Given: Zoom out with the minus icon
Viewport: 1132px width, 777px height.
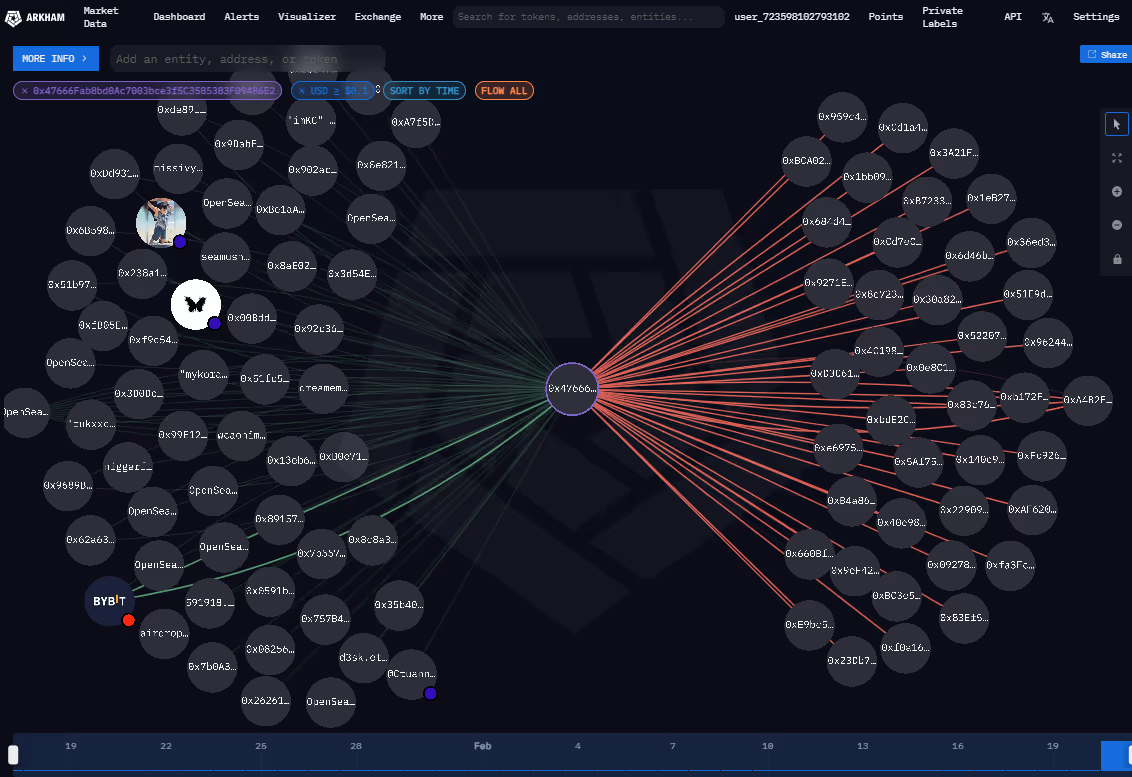Looking at the screenshot, I should pos(1117,225).
